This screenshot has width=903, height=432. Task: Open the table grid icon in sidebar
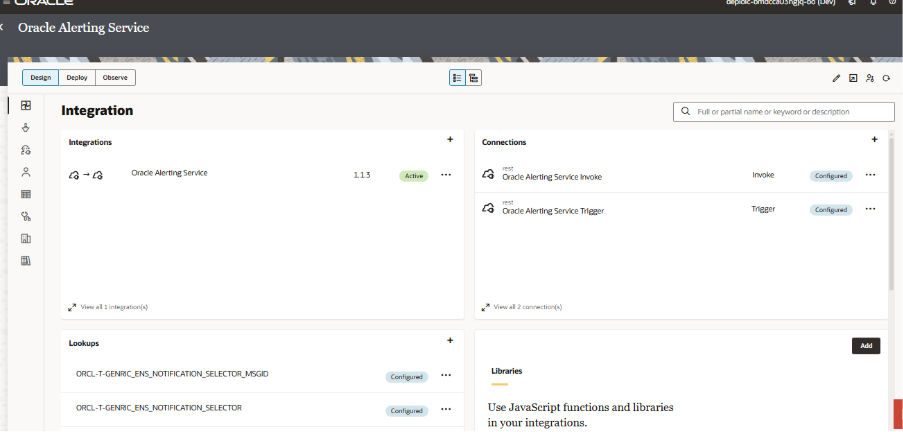click(x=25, y=194)
